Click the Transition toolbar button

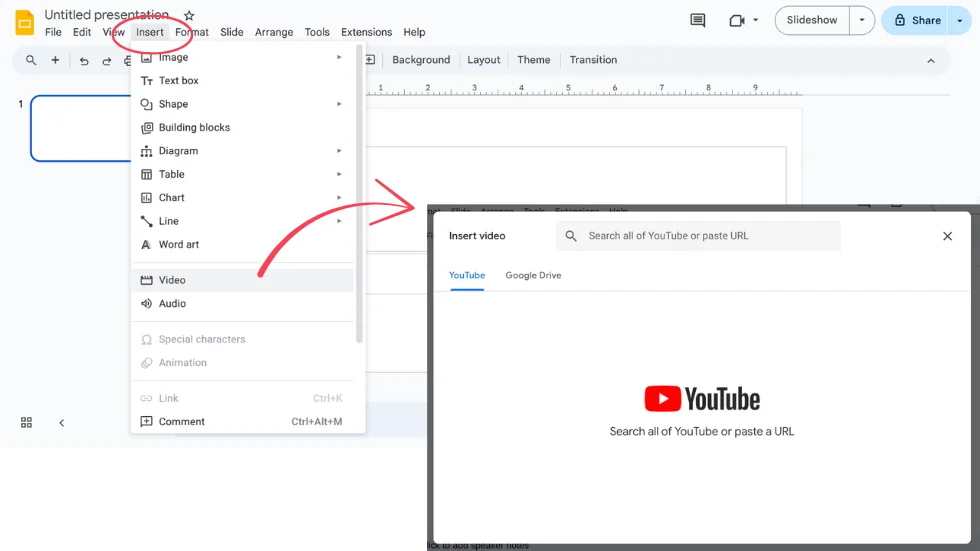point(592,60)
